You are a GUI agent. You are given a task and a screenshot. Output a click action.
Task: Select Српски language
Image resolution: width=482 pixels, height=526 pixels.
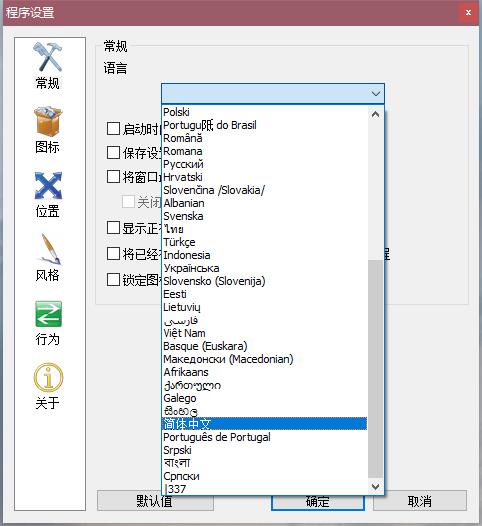pos(265,476)
